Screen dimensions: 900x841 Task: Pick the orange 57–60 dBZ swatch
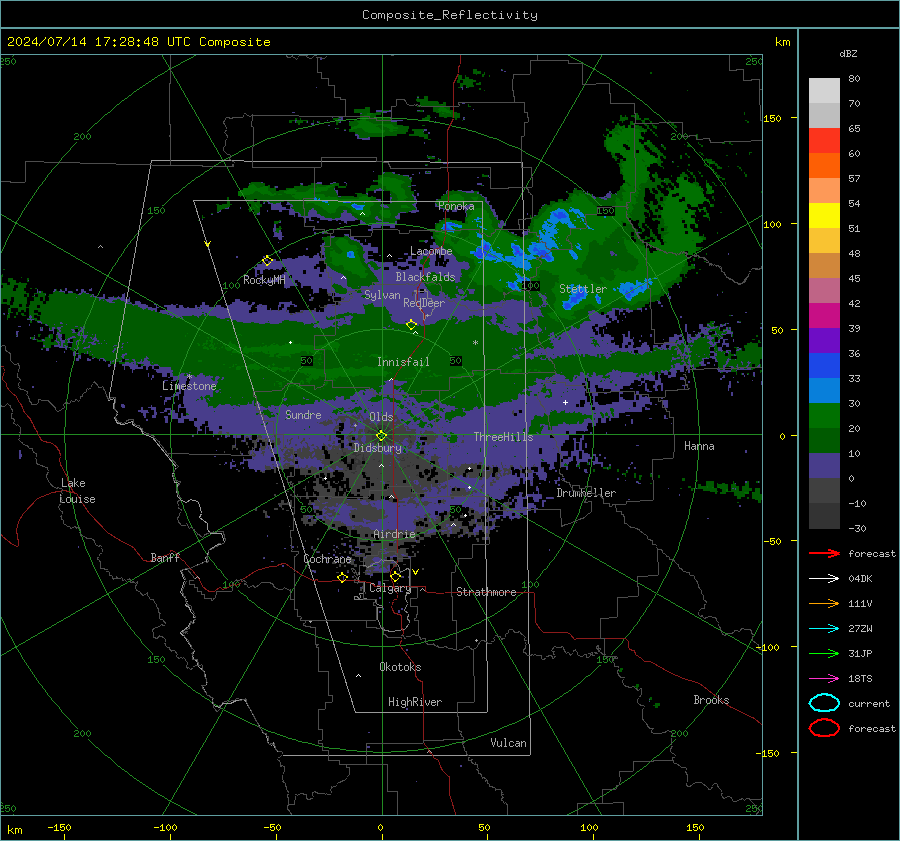(x=824, y=166)
